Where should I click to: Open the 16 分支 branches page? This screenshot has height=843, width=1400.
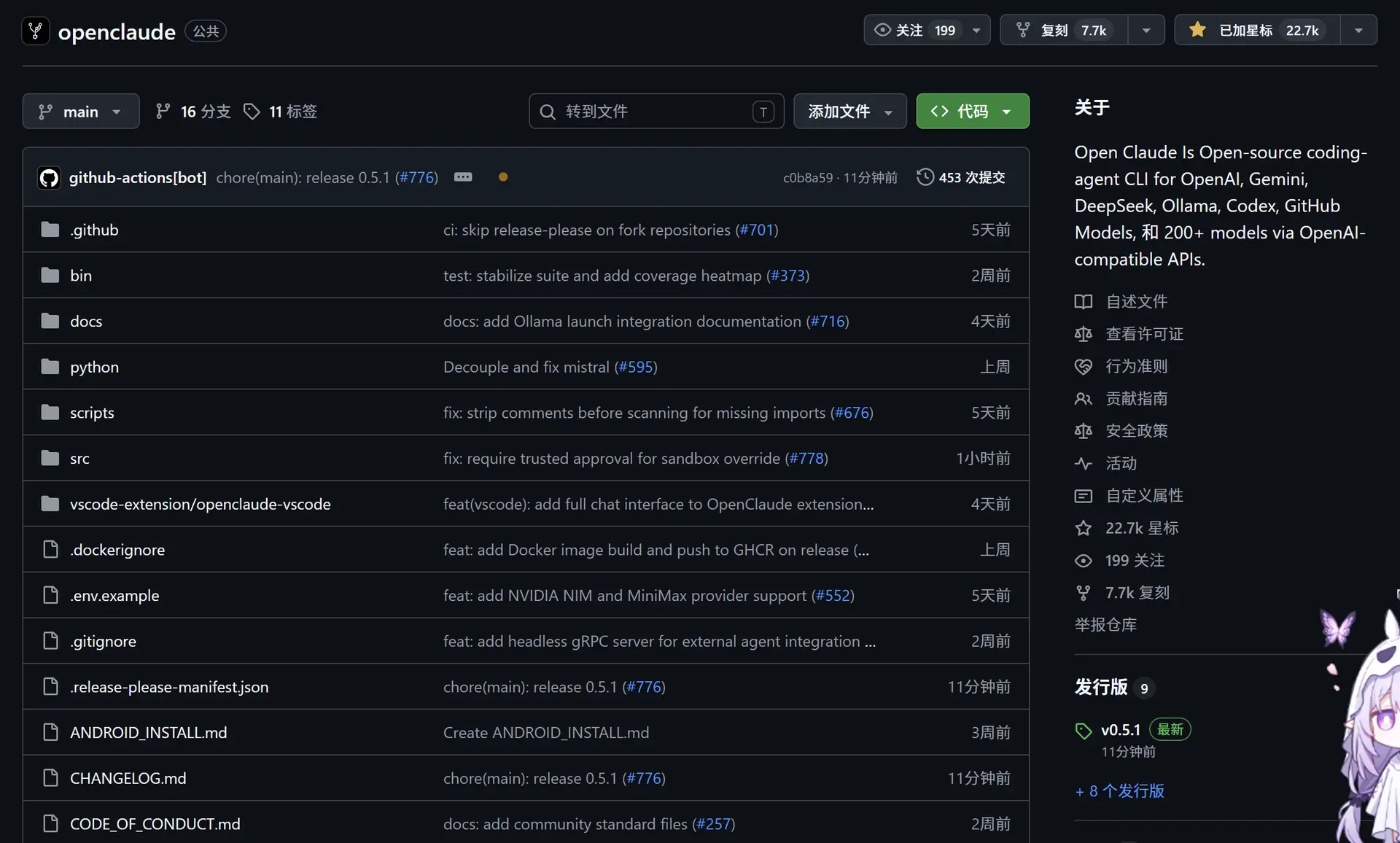pyautogui.click(x=193, y=111)
